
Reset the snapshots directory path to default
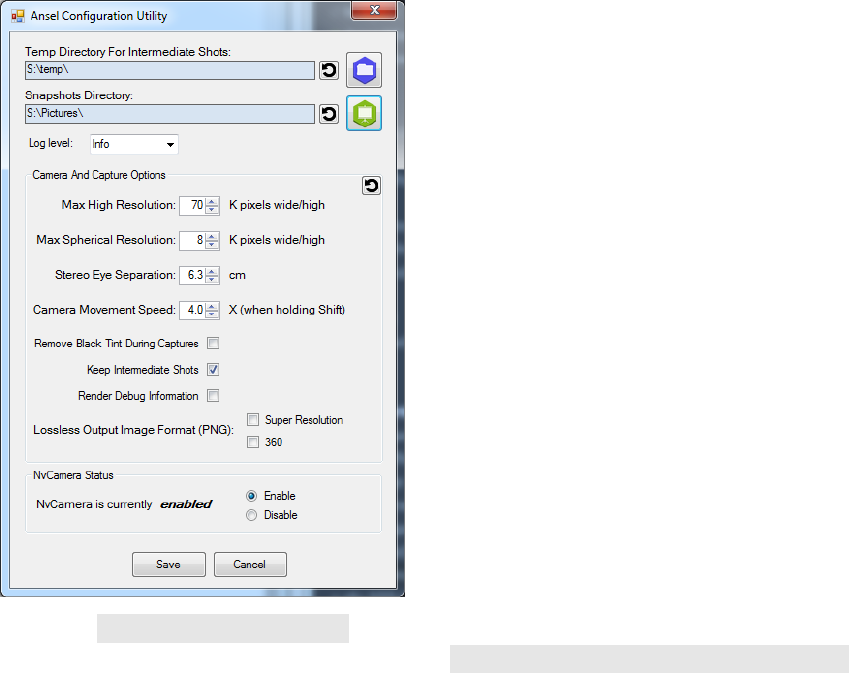click(329, 114)
